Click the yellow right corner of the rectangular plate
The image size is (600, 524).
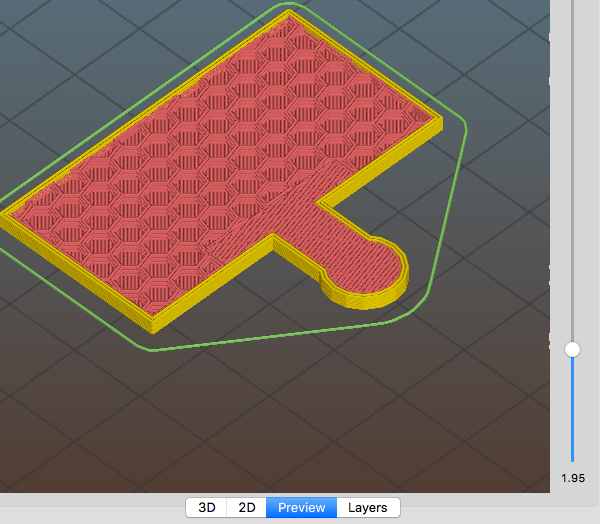[x=439, y=120]
